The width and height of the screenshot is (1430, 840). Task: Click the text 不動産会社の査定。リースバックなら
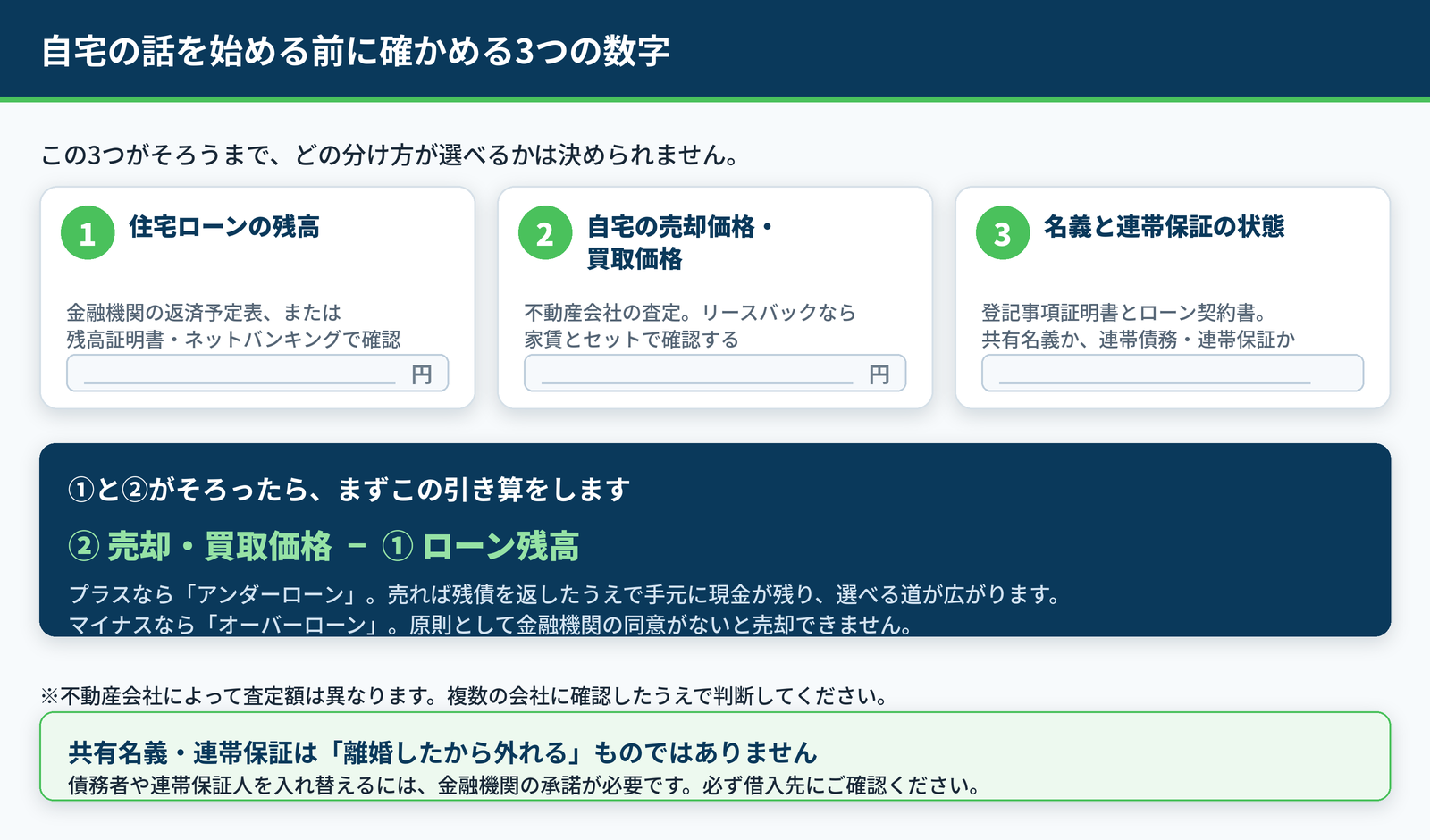pos(690,313)
